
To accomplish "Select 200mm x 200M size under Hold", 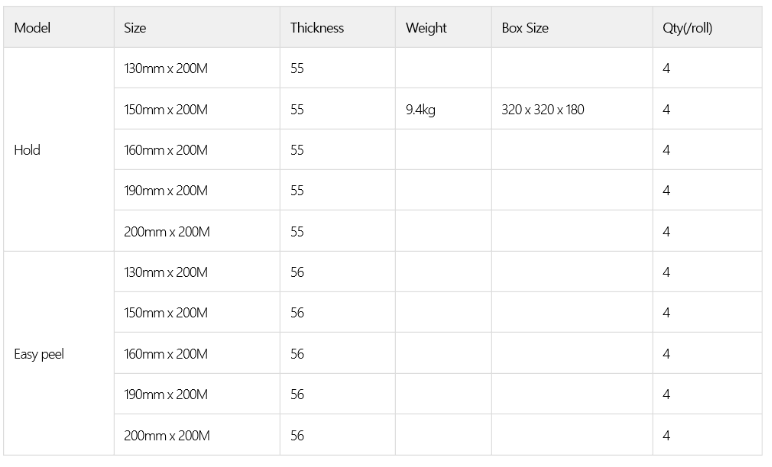I will click(x=166, y=232).
